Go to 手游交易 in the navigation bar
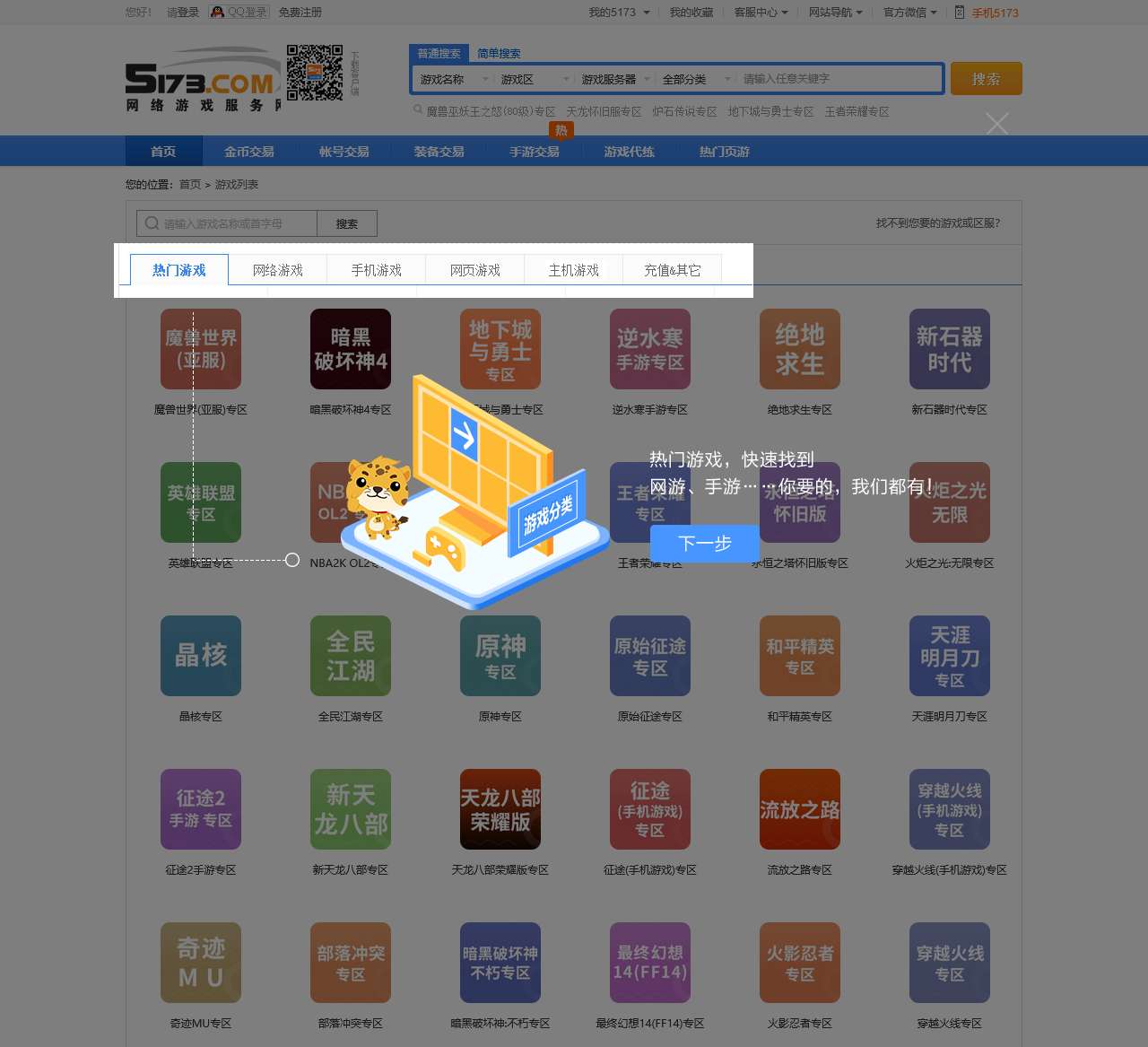Viewport: 1148px width, 1047px height. [535, 152]
